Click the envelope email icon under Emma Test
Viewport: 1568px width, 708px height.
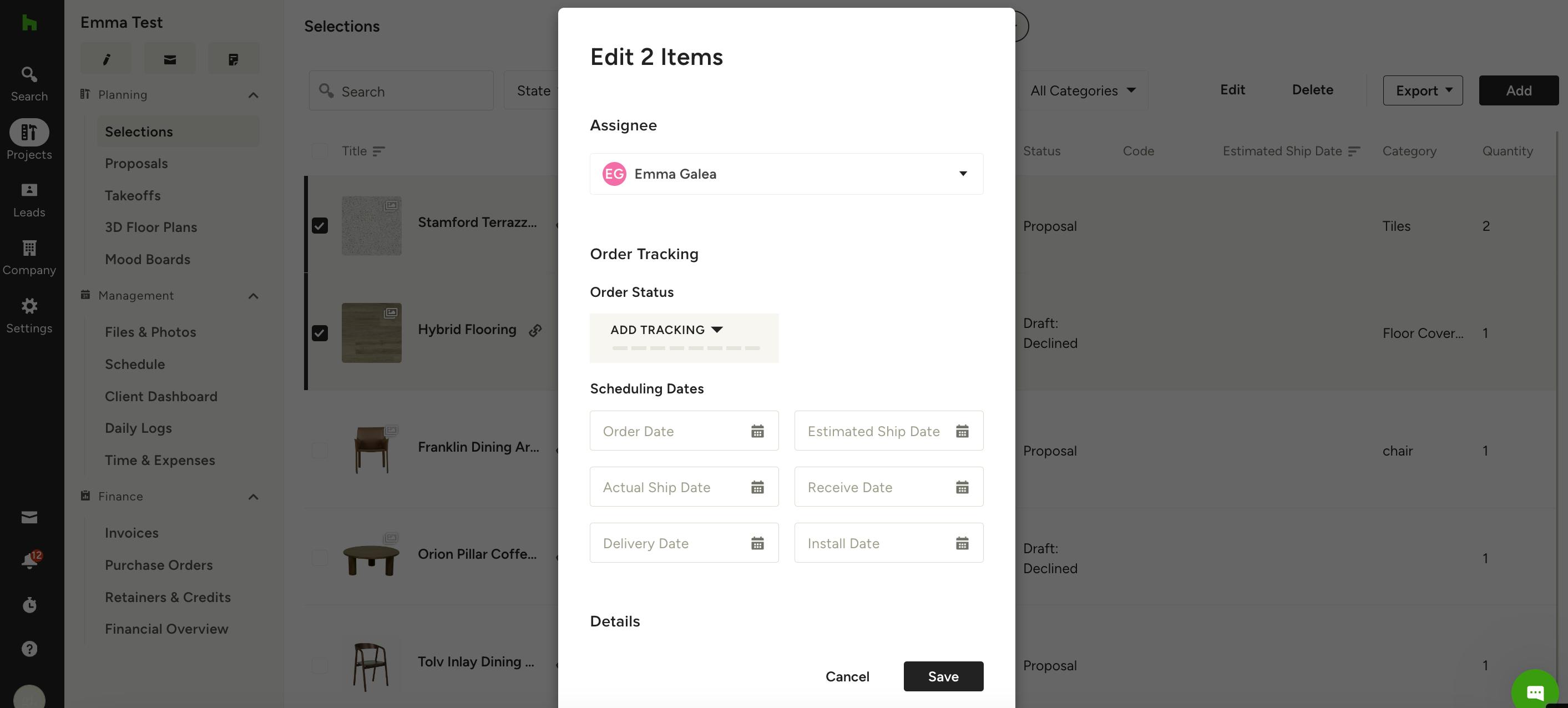pyautogui.click(x=170, y=59)
